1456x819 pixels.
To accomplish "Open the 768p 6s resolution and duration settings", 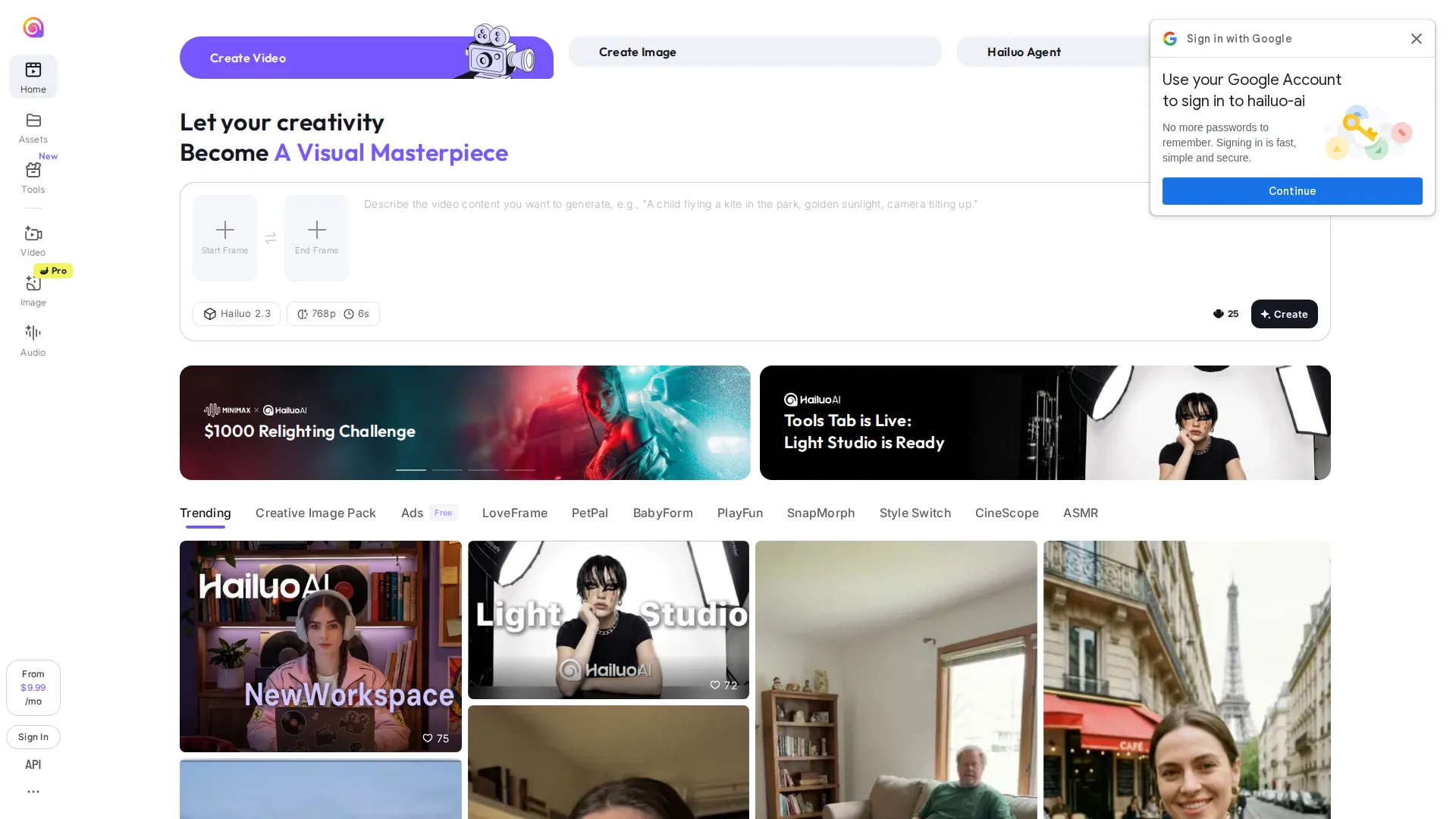I will click(x=333, y=314).
